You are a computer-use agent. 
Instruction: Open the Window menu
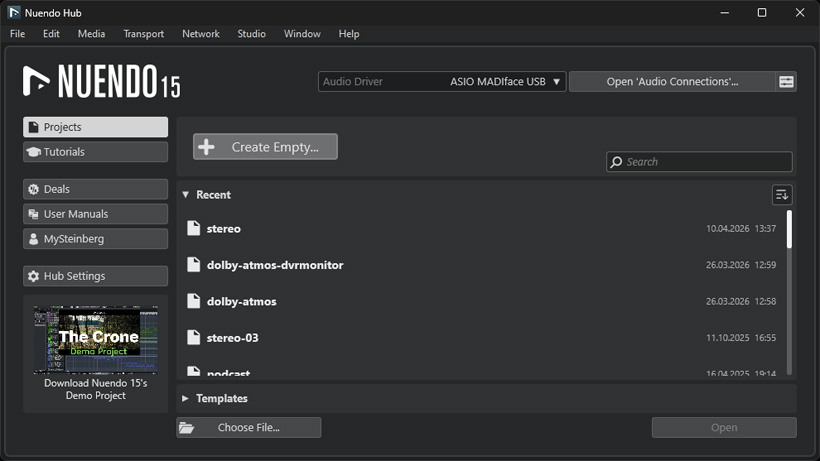click(x=302, y=34)
